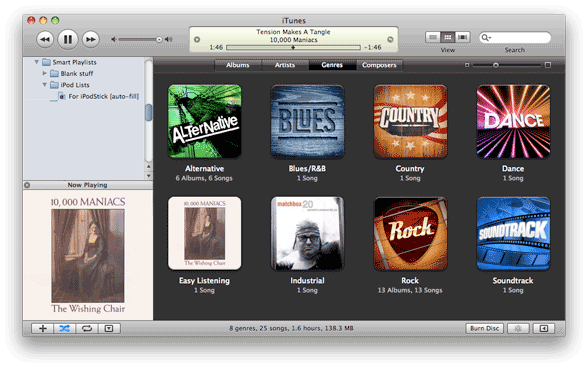Image resolution: width=588 pixels, height=368 pixels.
Task: Click the large thumbnail size icon
Action: 548,65
